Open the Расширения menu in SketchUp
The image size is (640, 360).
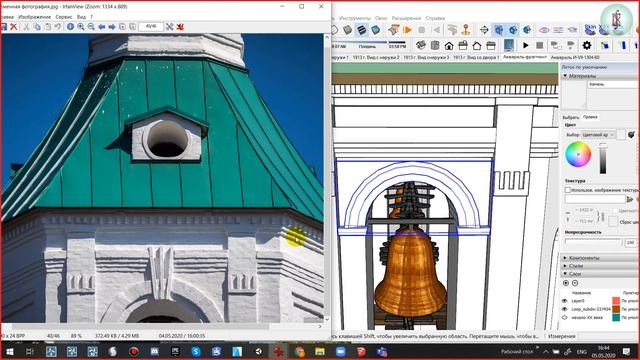pyautogui.click(x=406, y=18)
